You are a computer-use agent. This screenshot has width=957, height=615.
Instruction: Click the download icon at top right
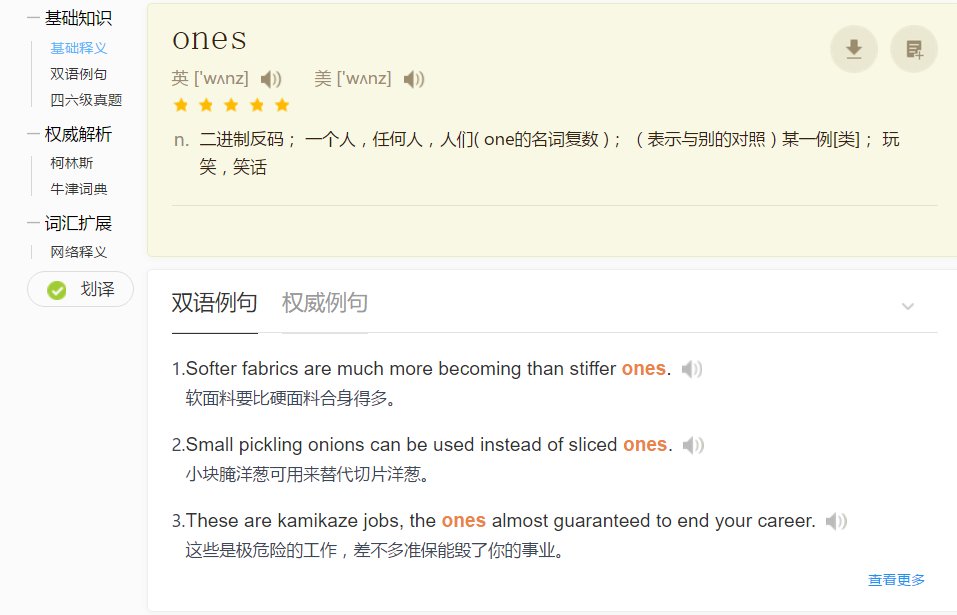(x=853, y=49)
